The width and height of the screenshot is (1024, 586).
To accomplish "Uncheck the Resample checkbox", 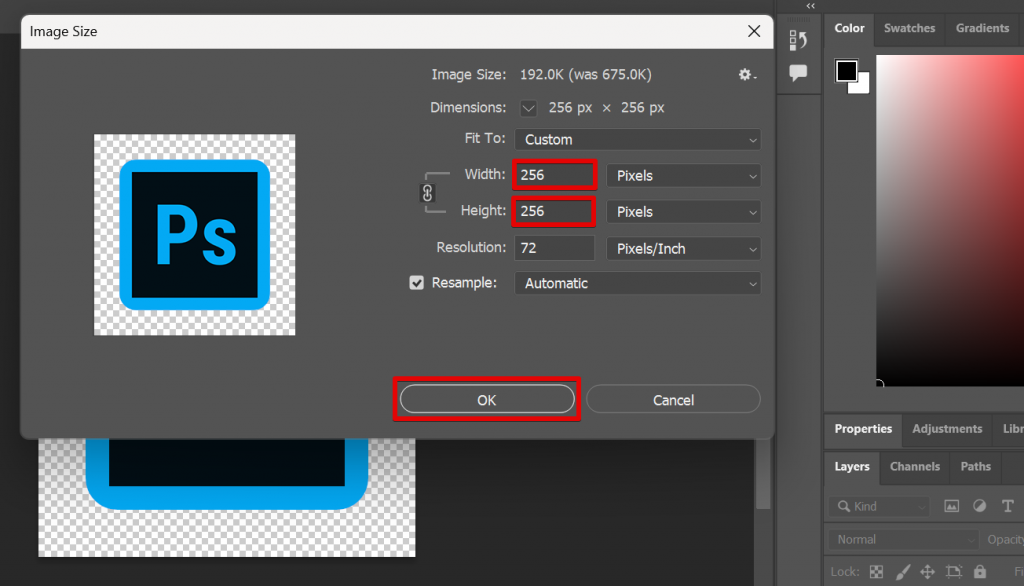I will (x=417, y=282).
